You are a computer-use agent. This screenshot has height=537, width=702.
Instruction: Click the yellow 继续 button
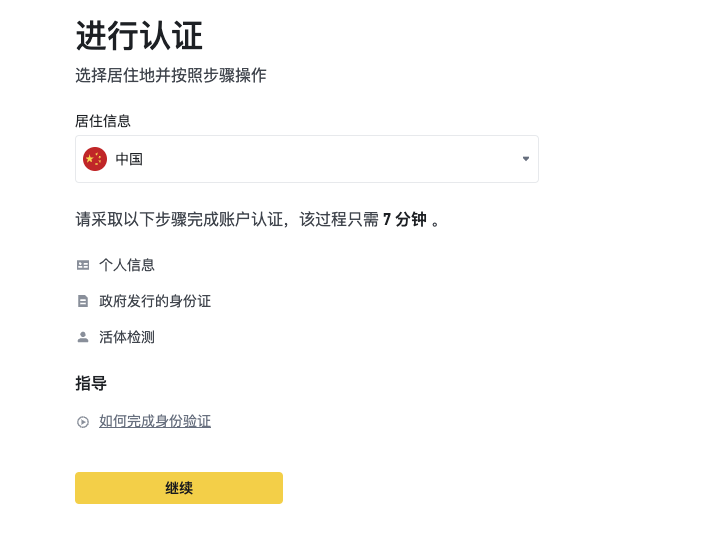coord(179,488)
